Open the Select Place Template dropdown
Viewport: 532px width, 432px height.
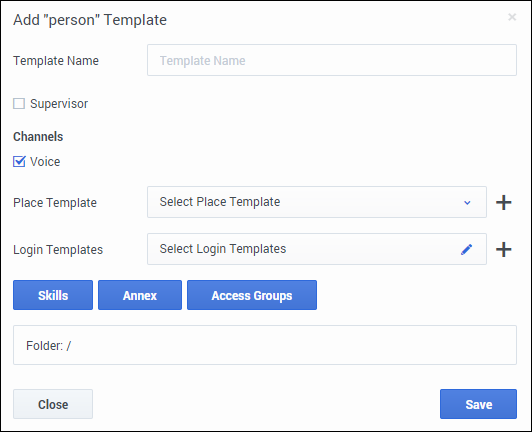click(x=317, y=202)
